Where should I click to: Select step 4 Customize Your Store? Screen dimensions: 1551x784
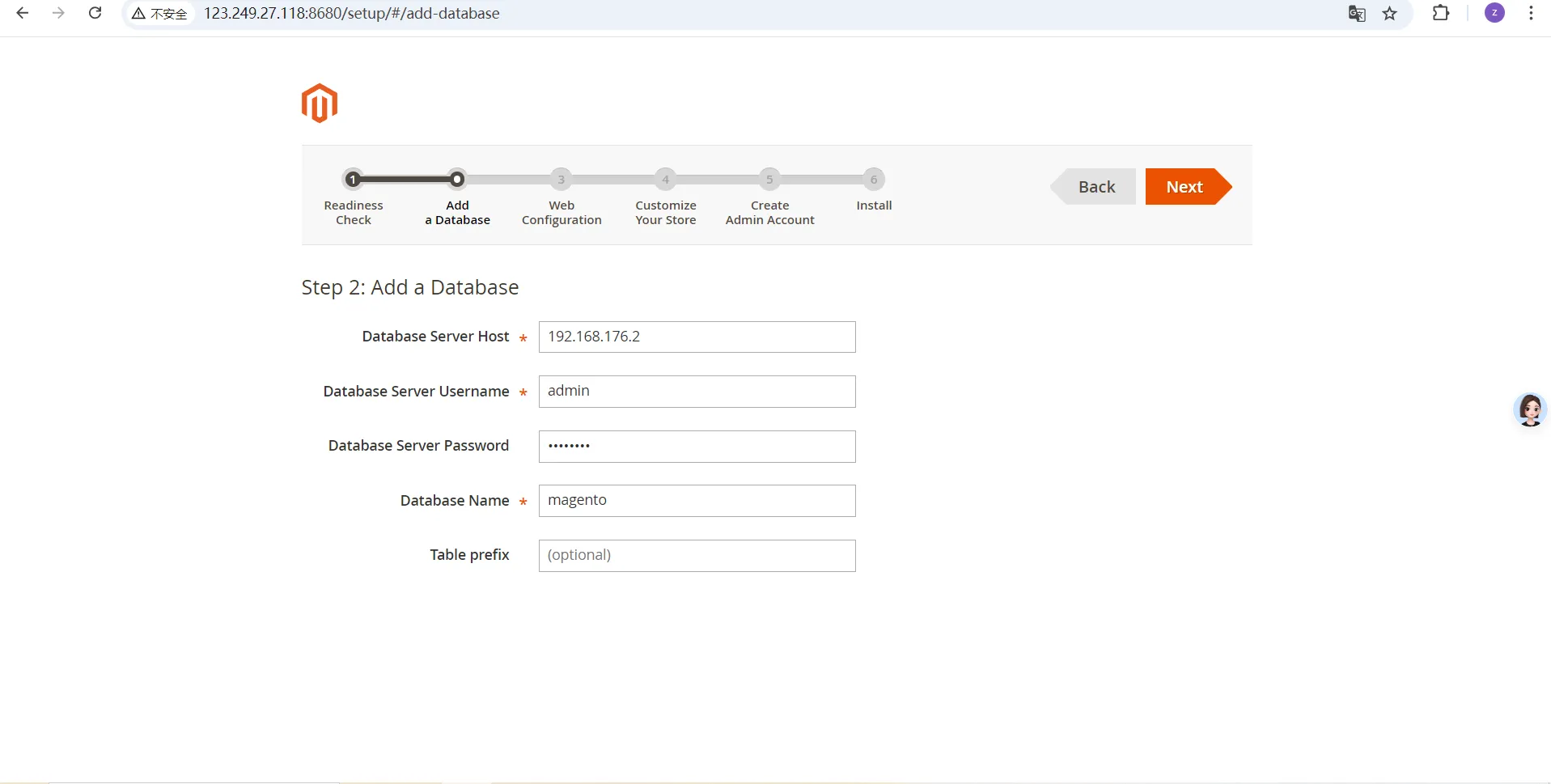665,180
